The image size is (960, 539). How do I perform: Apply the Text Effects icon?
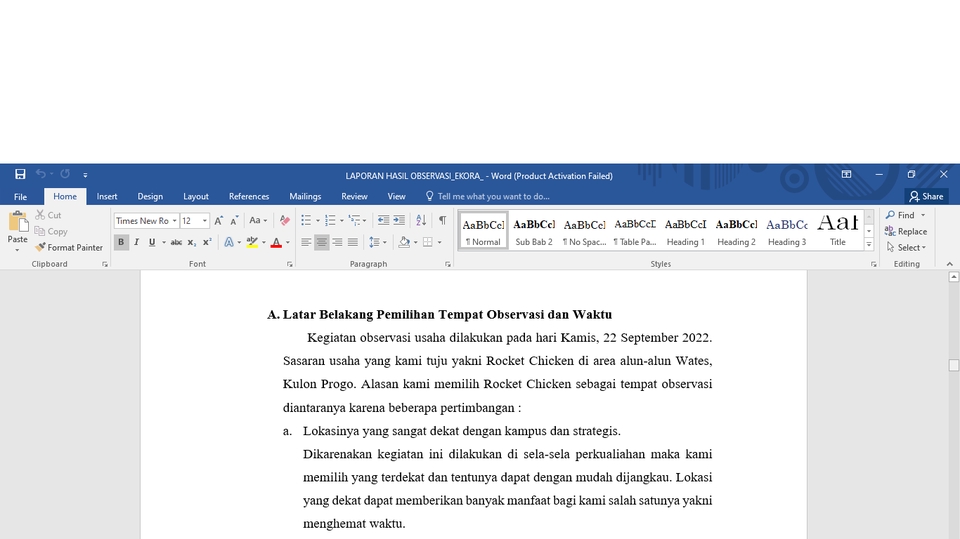click(x=229, y=242)
